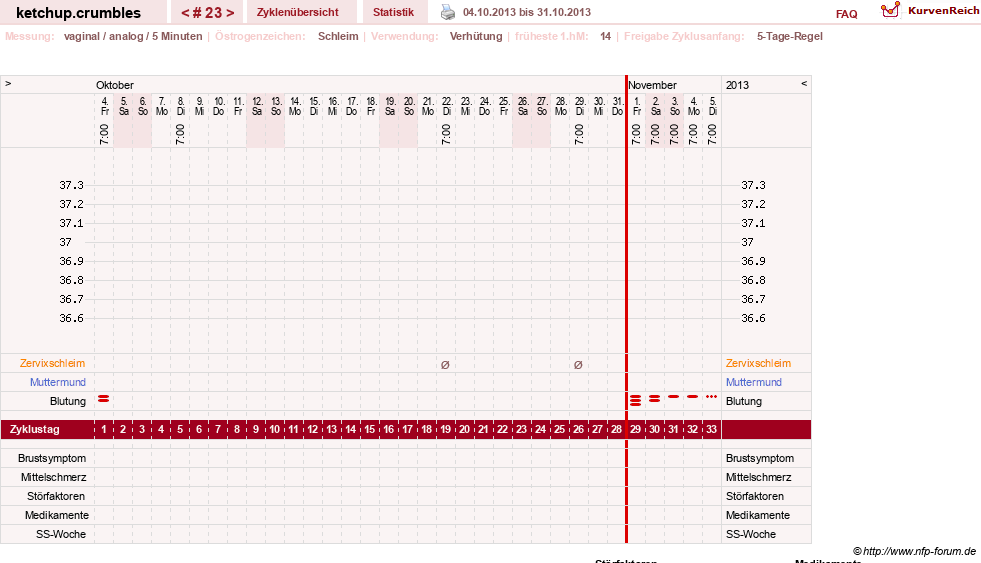981x563 pixels.
Task: Click the KurvenReich link
Action: tap(943, 11)
